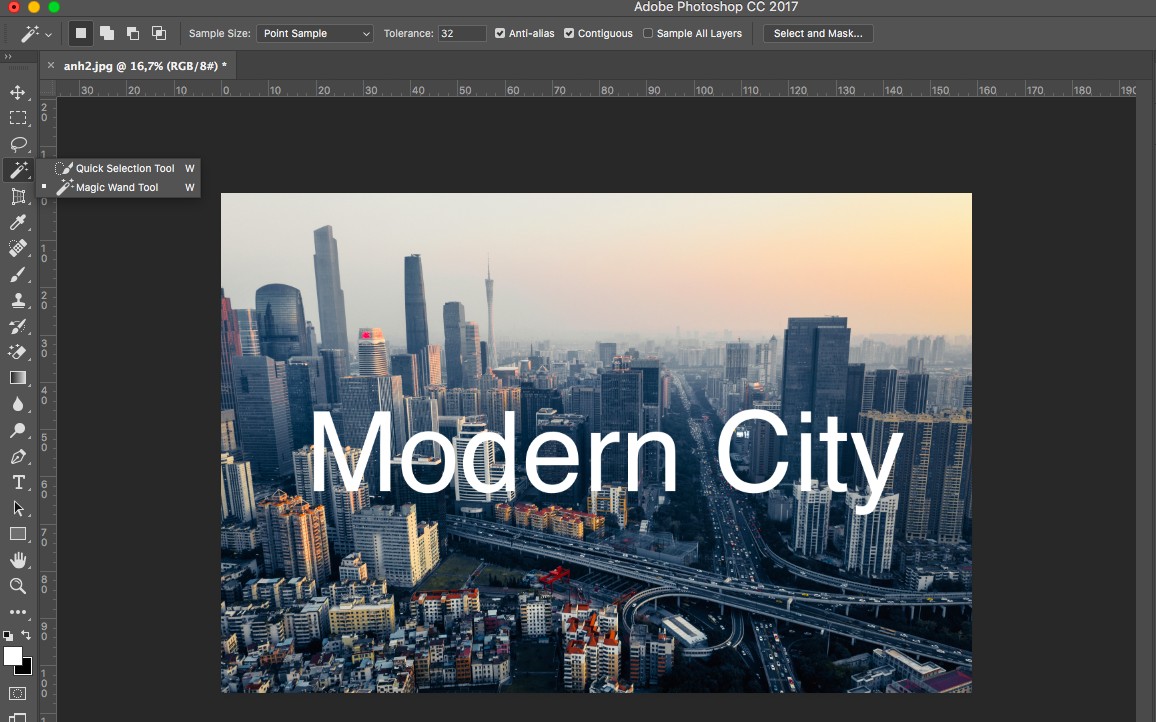Open the Sample Size dropdown
The image size is (1156, 722).
(x=314, y=33)
